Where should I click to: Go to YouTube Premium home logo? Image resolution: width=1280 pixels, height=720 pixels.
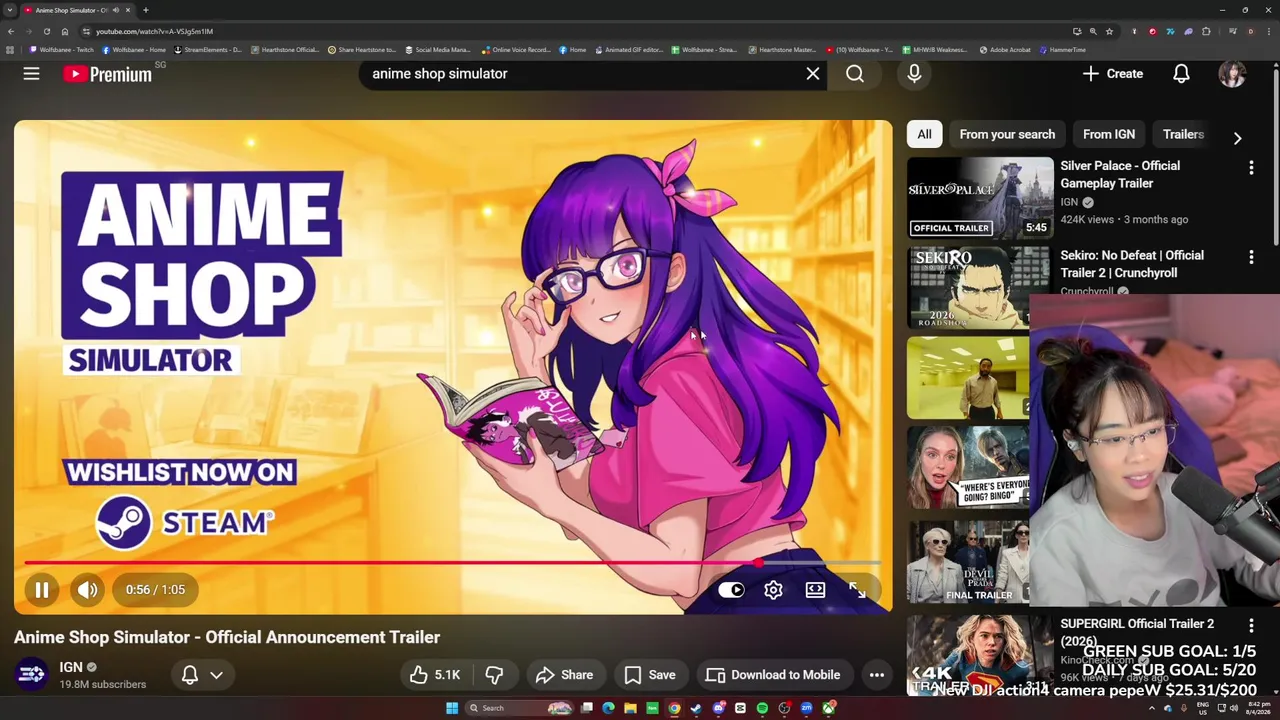(x=107, y=74)
